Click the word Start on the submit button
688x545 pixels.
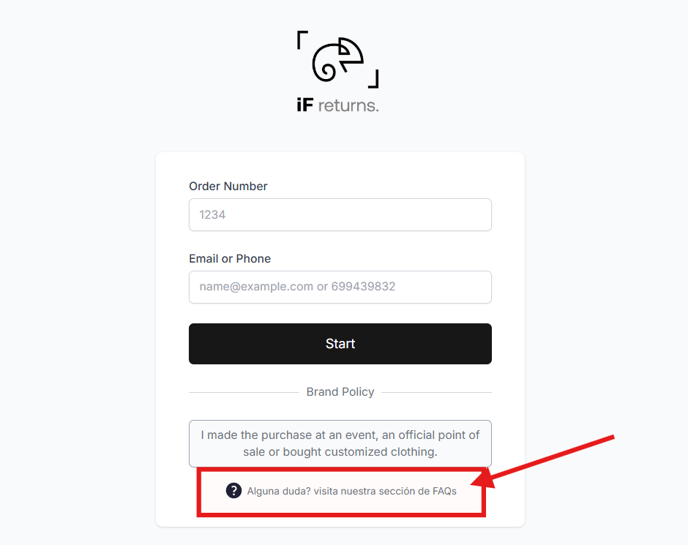(x=340, y=344)
